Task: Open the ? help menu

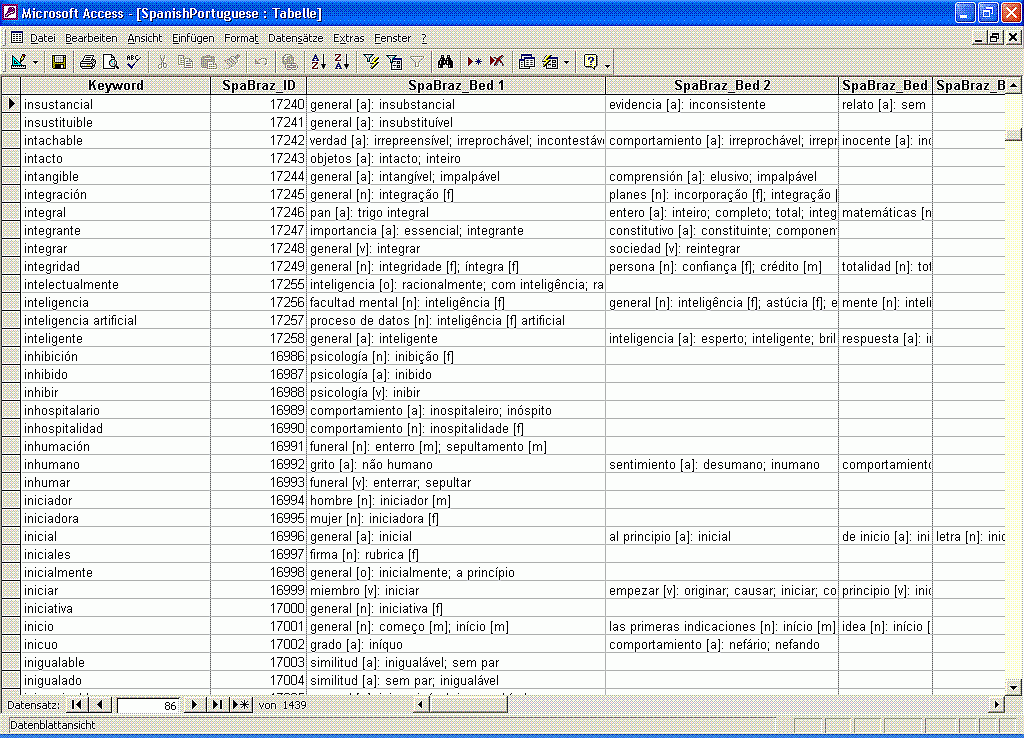Action: pyautogui.click(x=424, y=39)
